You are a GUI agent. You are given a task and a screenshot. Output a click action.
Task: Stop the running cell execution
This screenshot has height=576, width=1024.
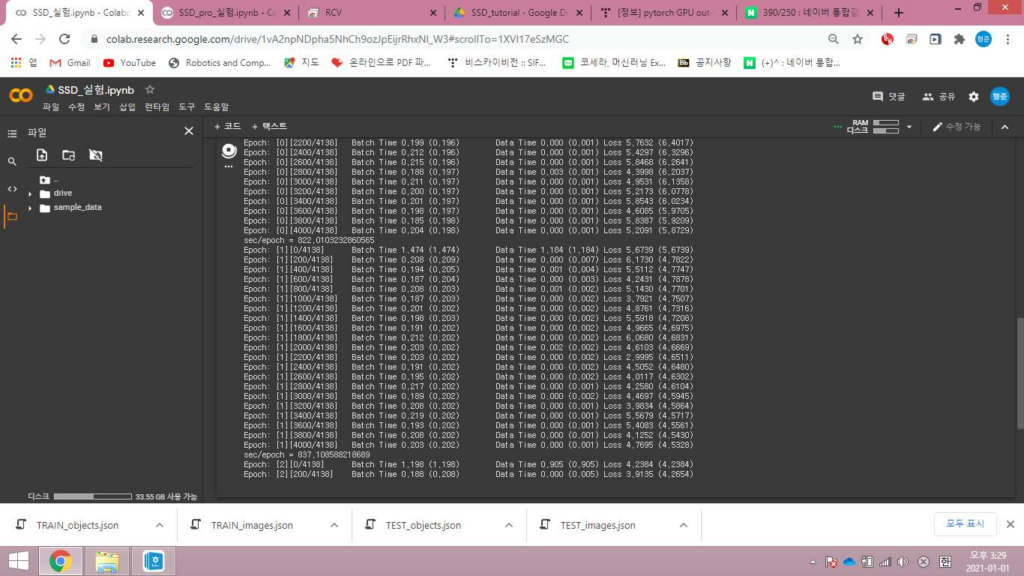[229, 151]
